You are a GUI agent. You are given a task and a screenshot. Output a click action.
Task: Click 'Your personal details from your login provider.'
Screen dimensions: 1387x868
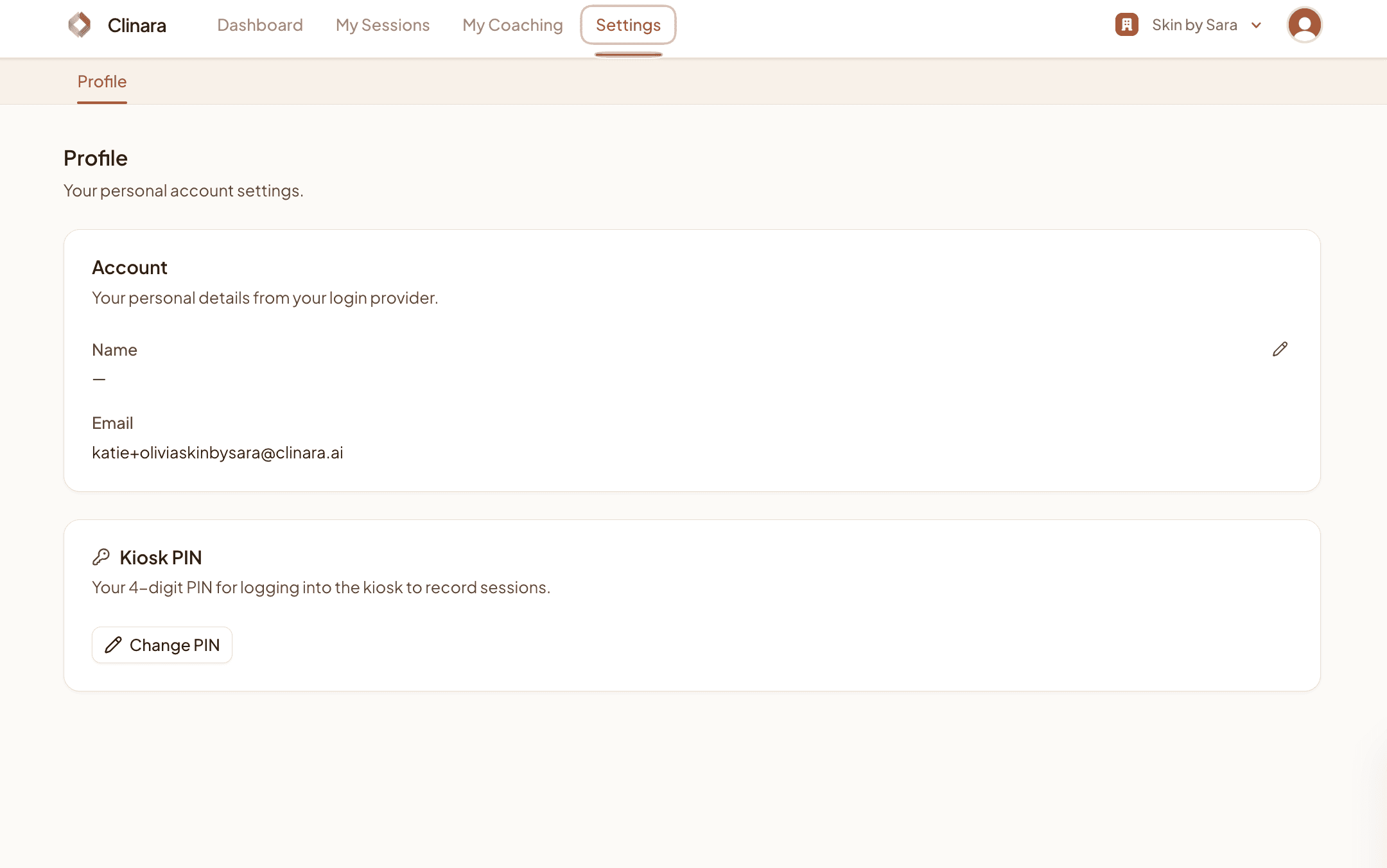tap(265, 298)
